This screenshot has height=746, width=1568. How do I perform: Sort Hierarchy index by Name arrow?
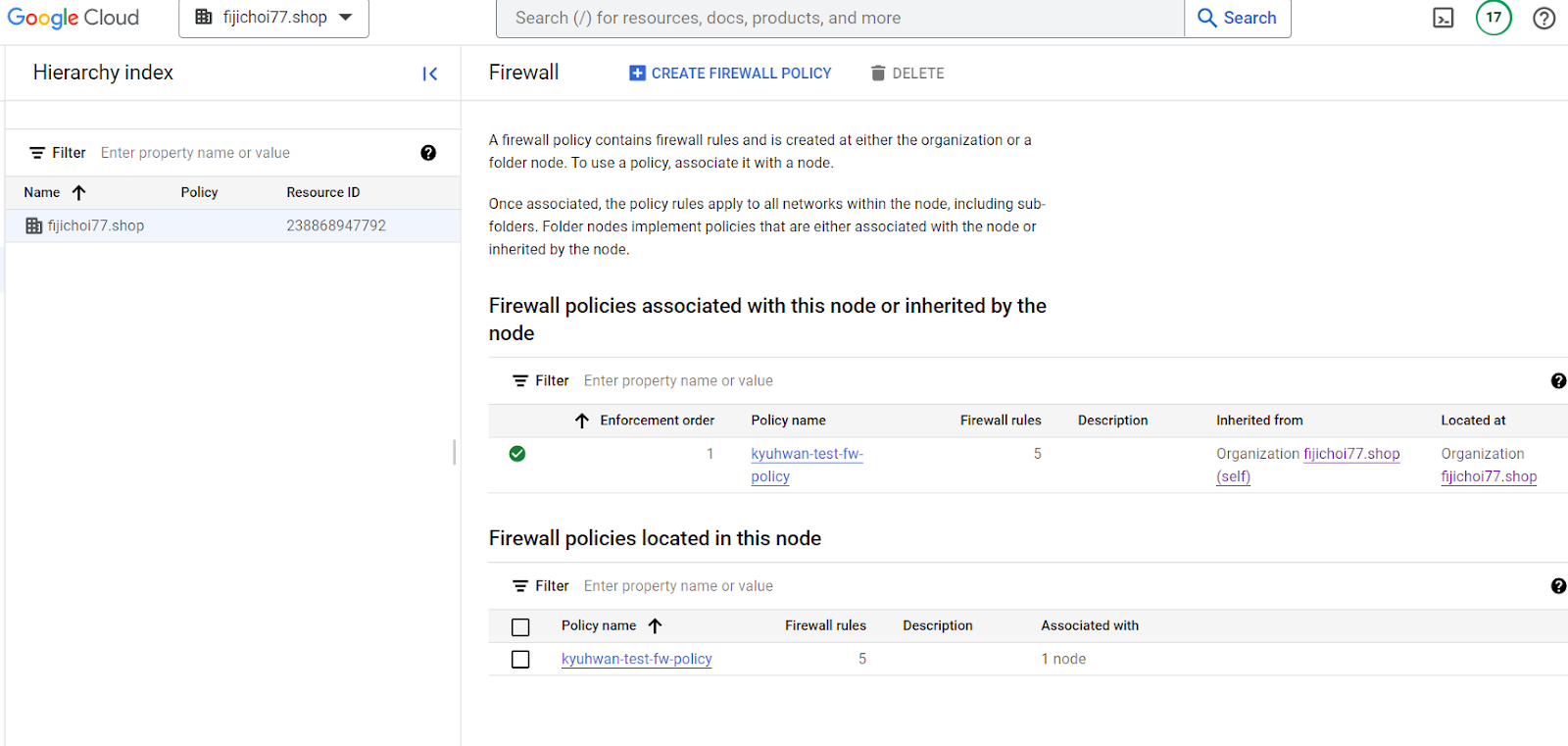coord(79,193)
